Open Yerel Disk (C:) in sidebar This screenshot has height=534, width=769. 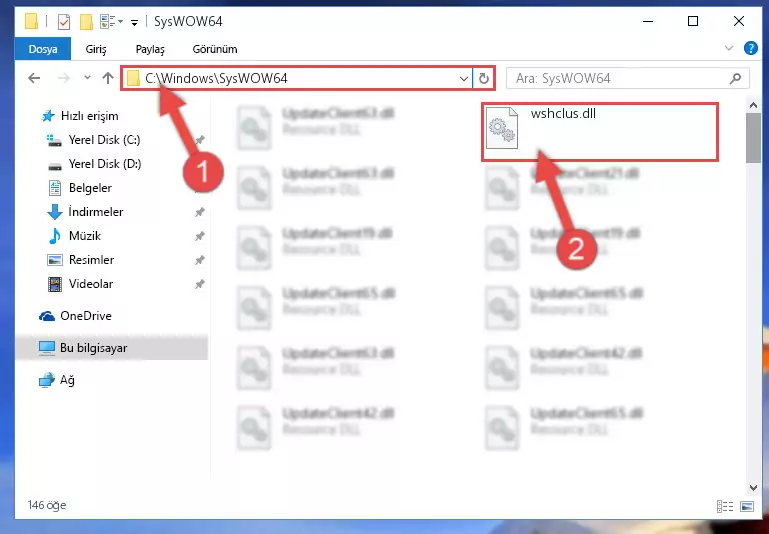(104, 140)
